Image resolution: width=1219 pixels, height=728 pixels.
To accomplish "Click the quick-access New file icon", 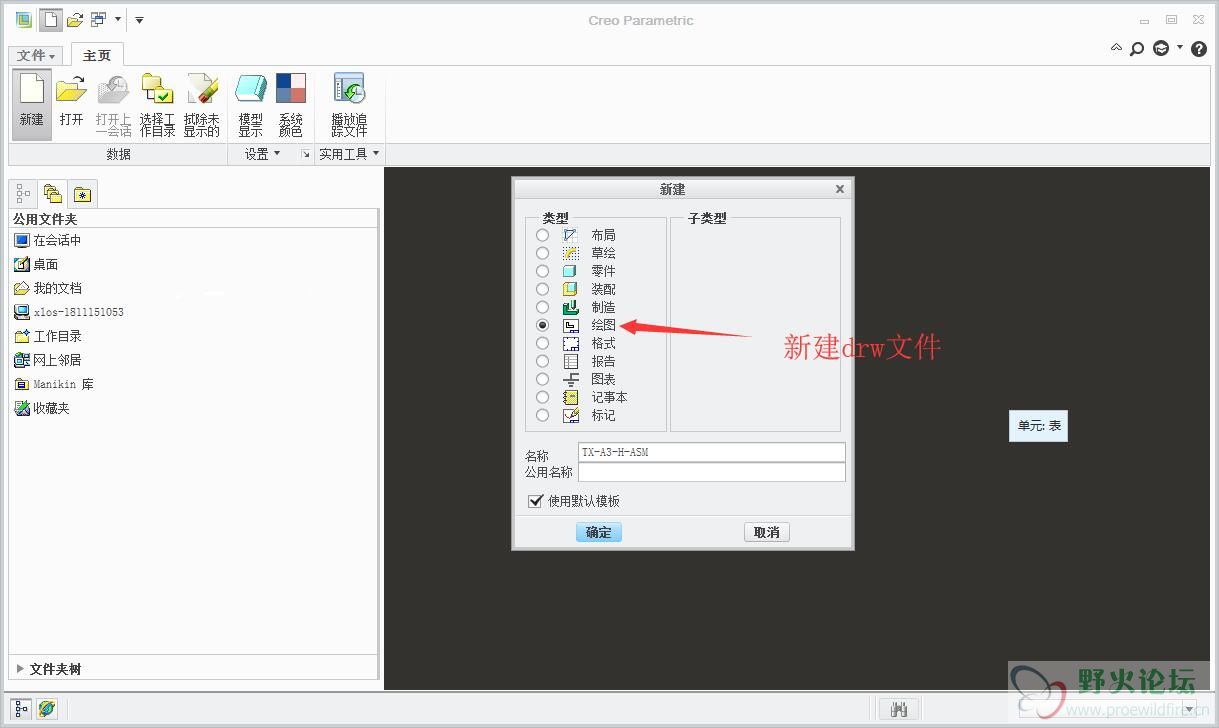I will [50, 20].
